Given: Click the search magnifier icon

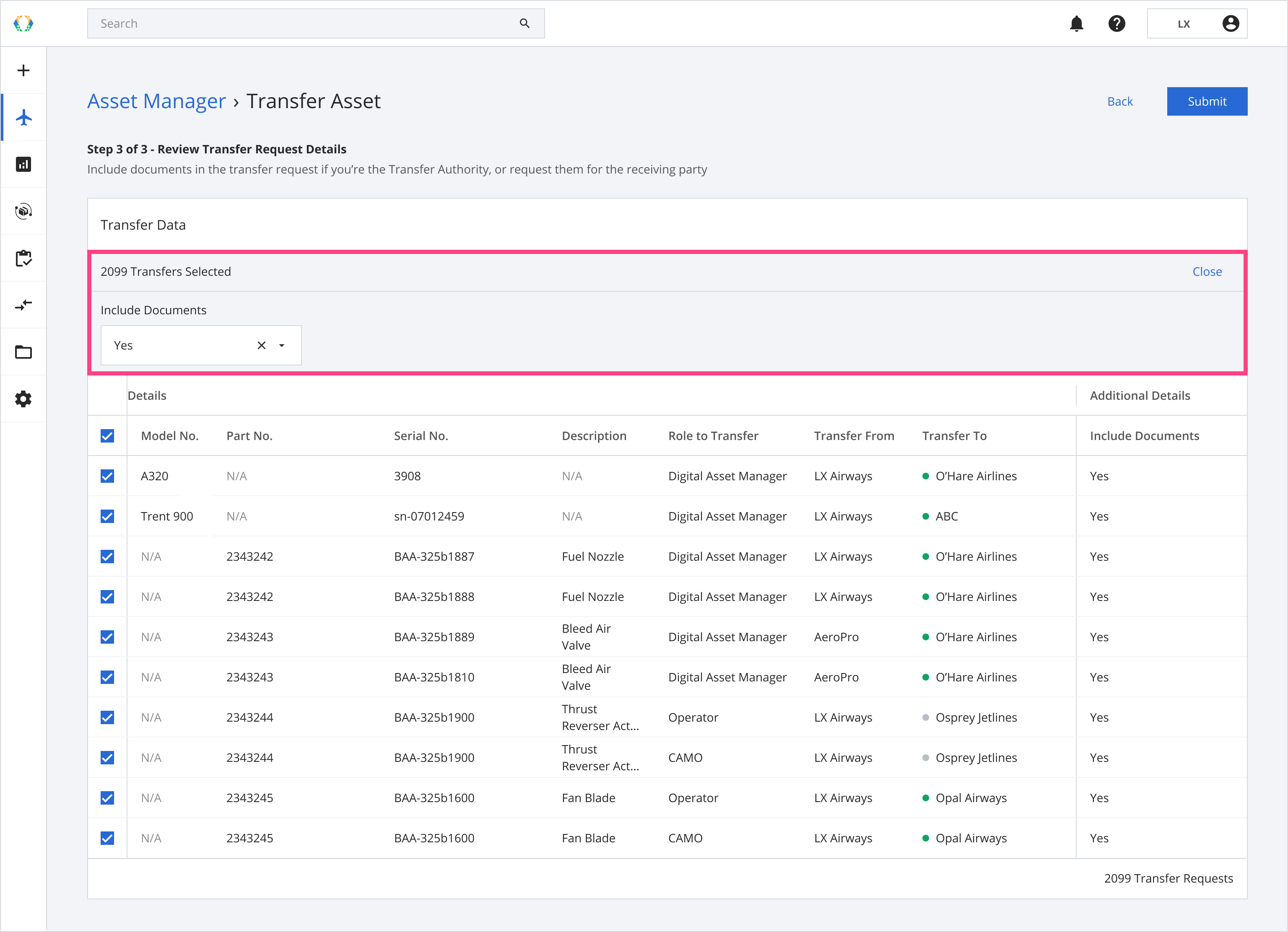Looking at the screenshot, I should point(524,23).
